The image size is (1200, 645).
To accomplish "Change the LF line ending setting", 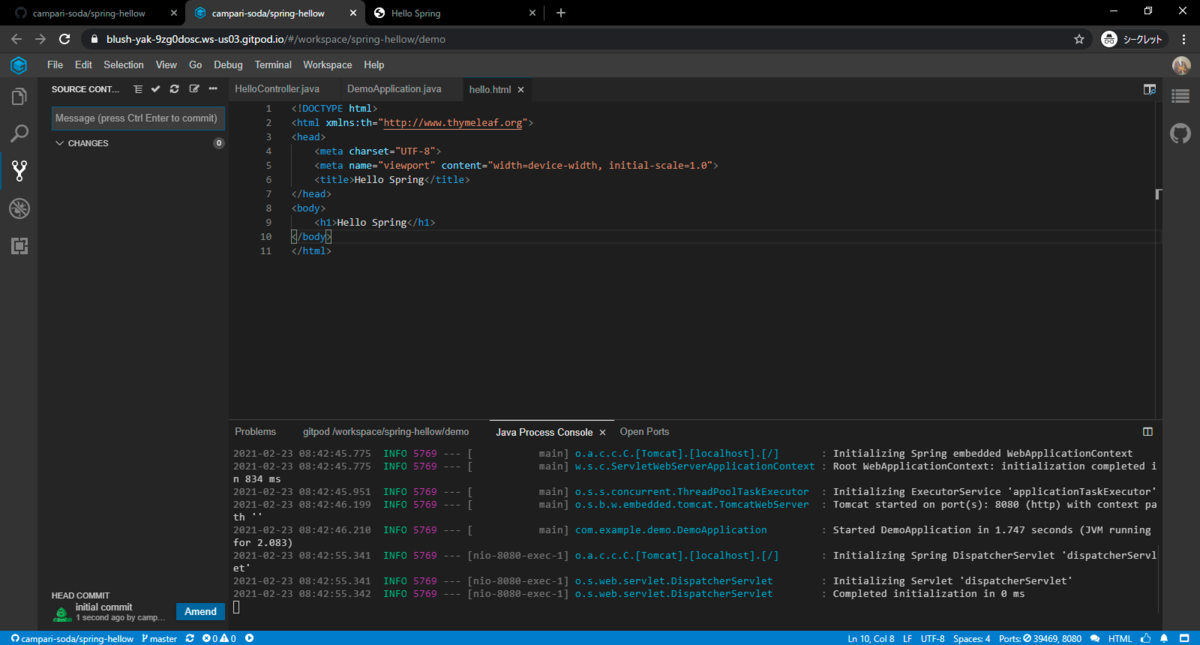I will point(907,638).
